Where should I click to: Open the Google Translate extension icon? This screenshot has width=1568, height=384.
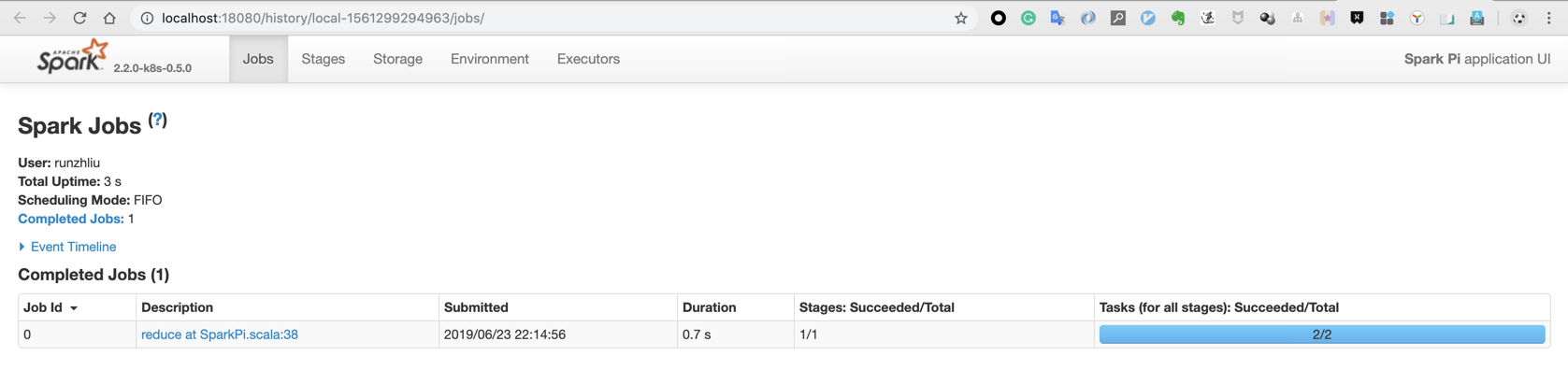[1057, 18]
